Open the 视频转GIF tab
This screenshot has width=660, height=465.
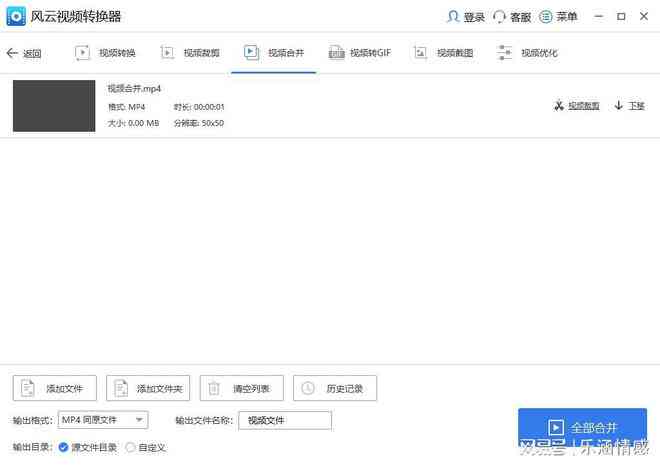point(359,53)
